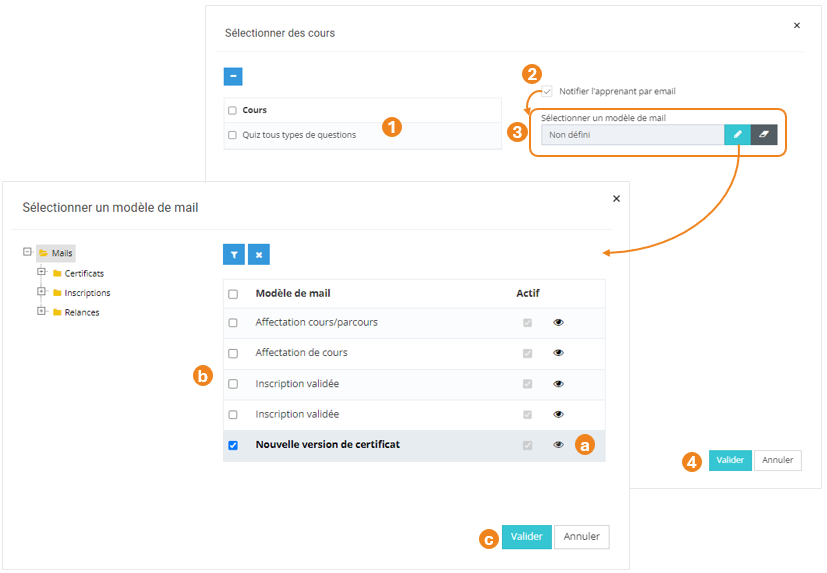This screenshot has width=827, height=573.
Task: Uncheck 'Nouvelle version de certificat' template
Action: 233,445
